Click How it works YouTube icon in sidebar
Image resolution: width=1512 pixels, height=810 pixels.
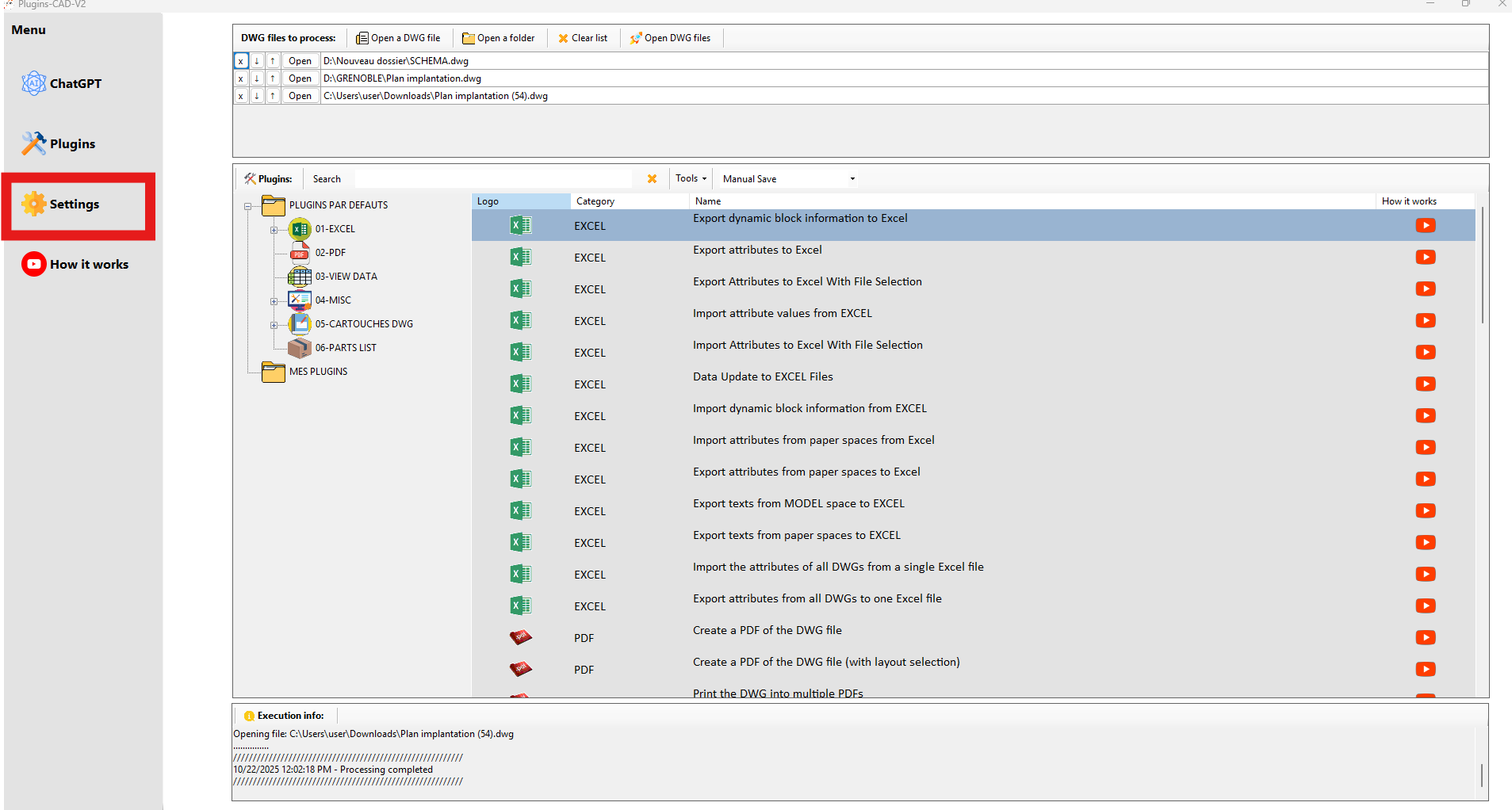[x=33, y=264]
